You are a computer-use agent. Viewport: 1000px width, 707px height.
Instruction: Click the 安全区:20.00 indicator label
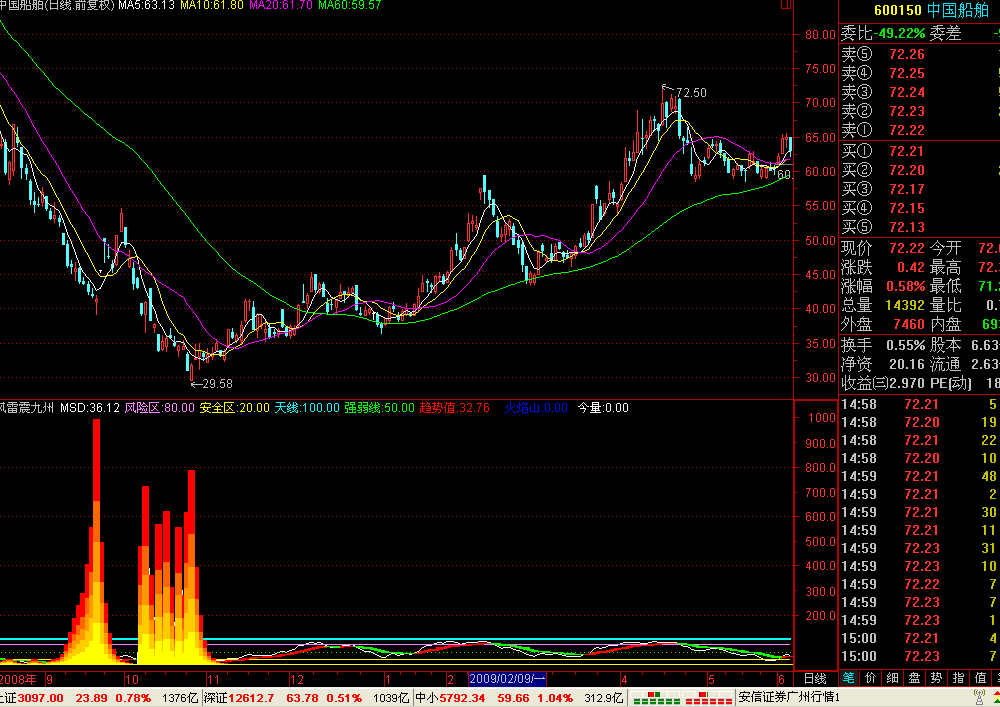coord(235,407)
